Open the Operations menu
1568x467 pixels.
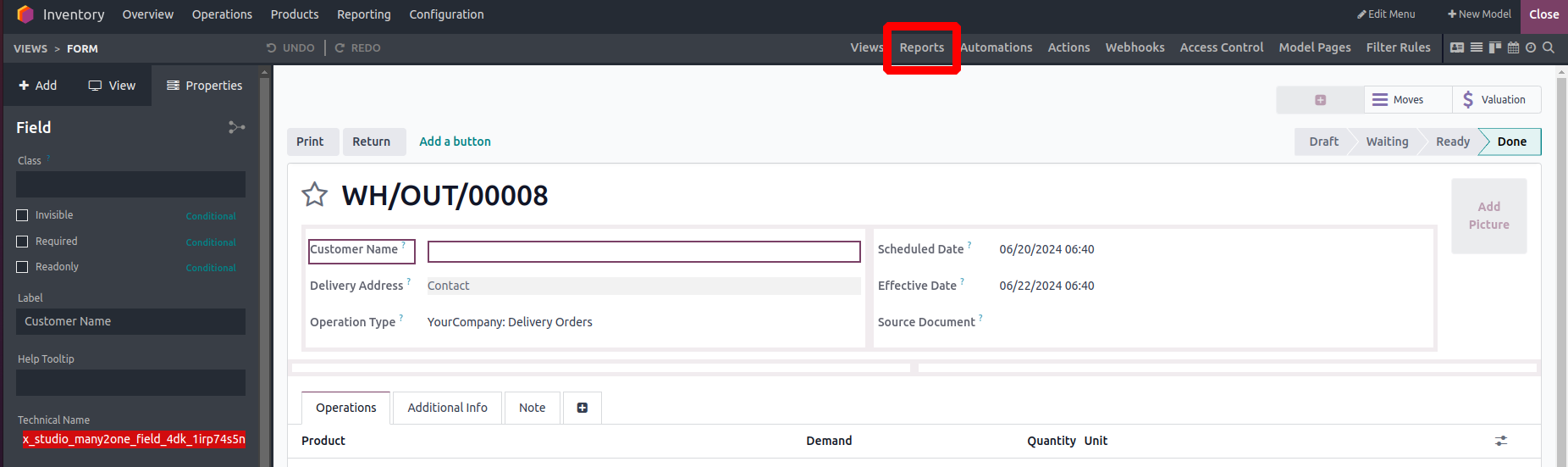[222, 14]
